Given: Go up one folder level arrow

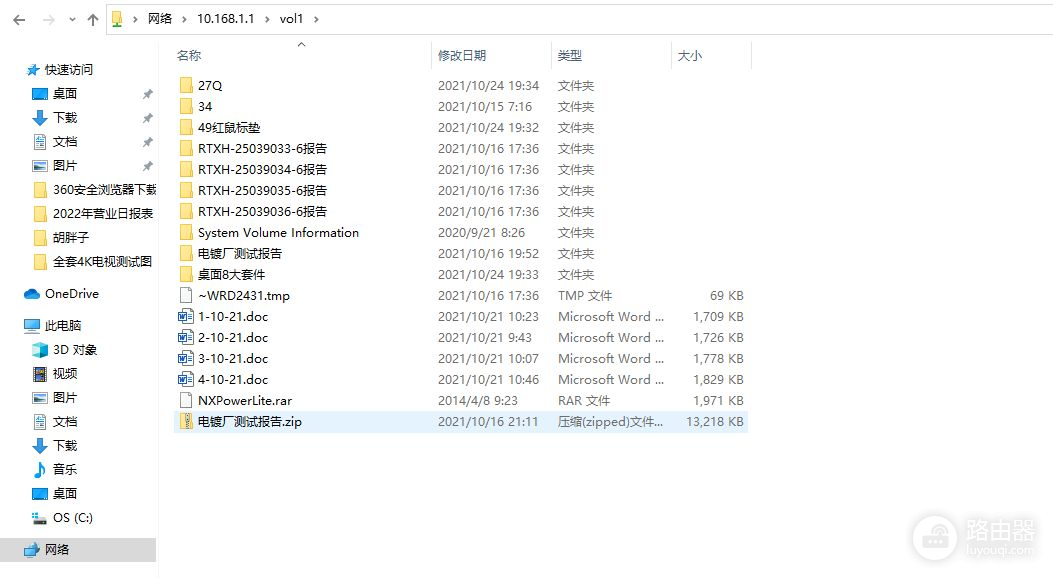Looking at the screenshot, I should (93, 19).
